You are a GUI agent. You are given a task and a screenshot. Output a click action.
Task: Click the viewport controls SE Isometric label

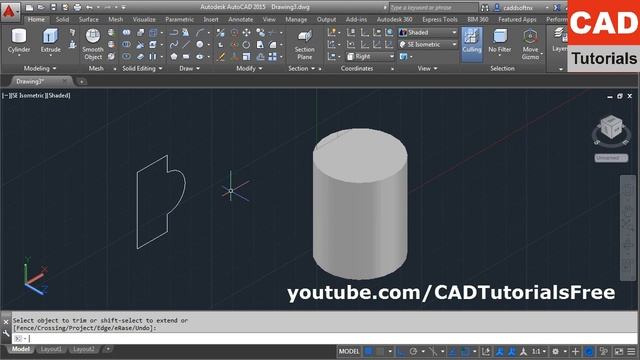tap(28, 96)
